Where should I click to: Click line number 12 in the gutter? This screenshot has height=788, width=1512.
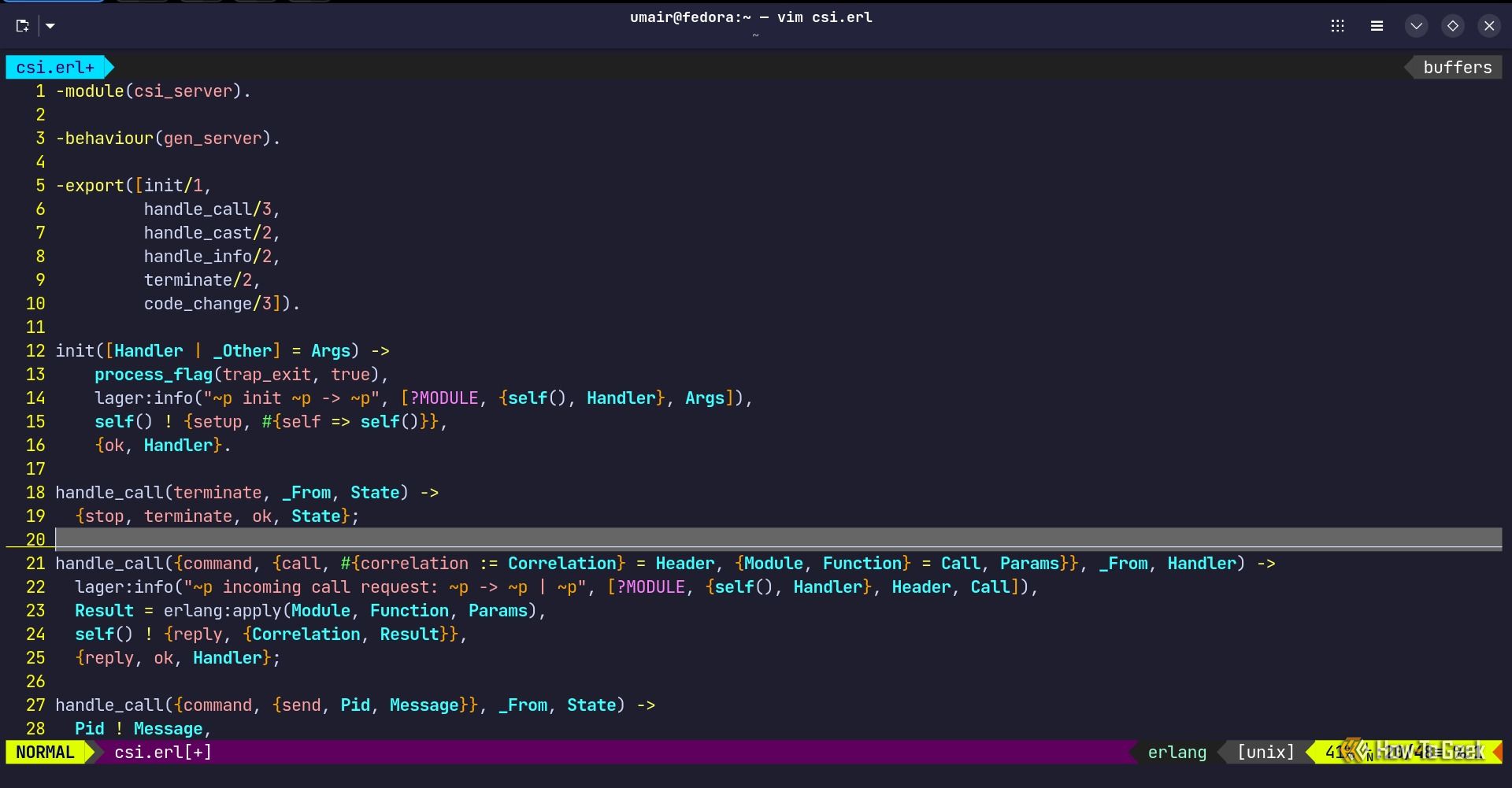(35, 351)
